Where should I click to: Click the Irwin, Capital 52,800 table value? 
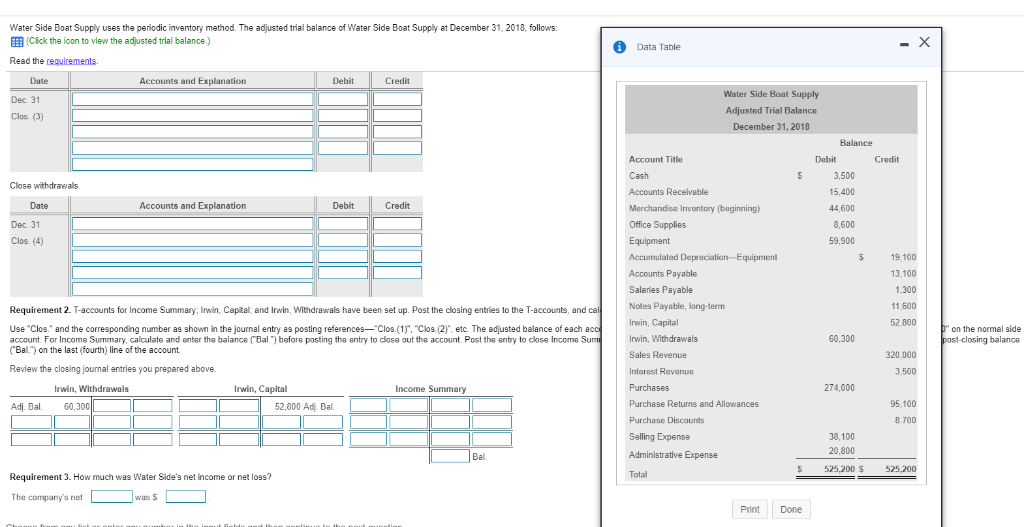[904, 323]
